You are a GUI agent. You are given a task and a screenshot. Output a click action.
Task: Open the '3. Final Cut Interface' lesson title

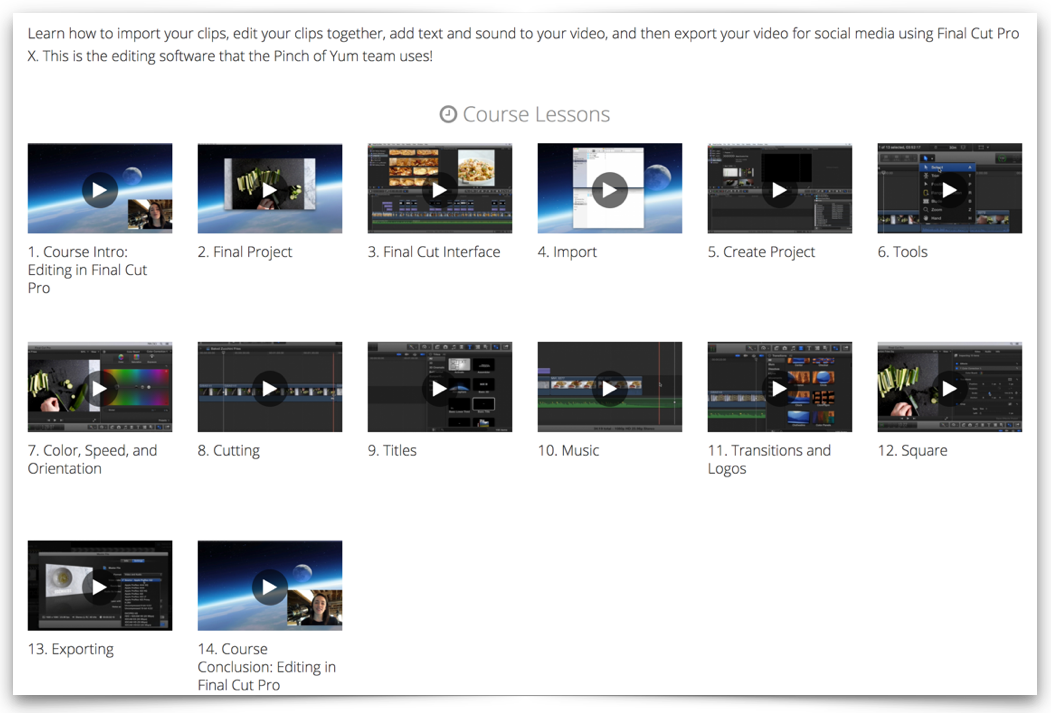434,252
